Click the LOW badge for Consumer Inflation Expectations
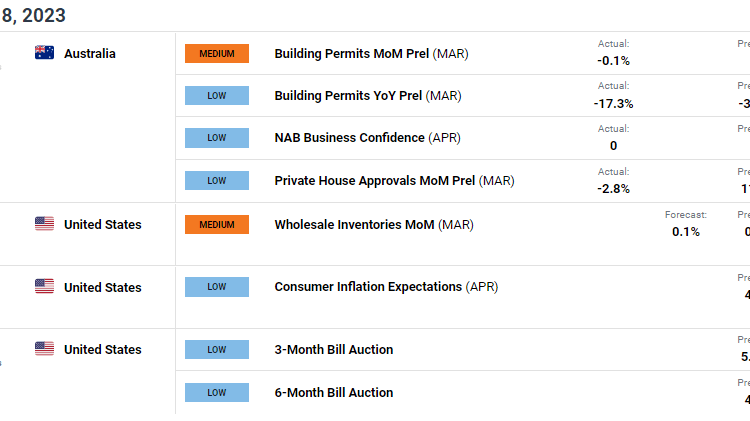The height and width of the screenshot is (421, 750). [x=217, y=287]
